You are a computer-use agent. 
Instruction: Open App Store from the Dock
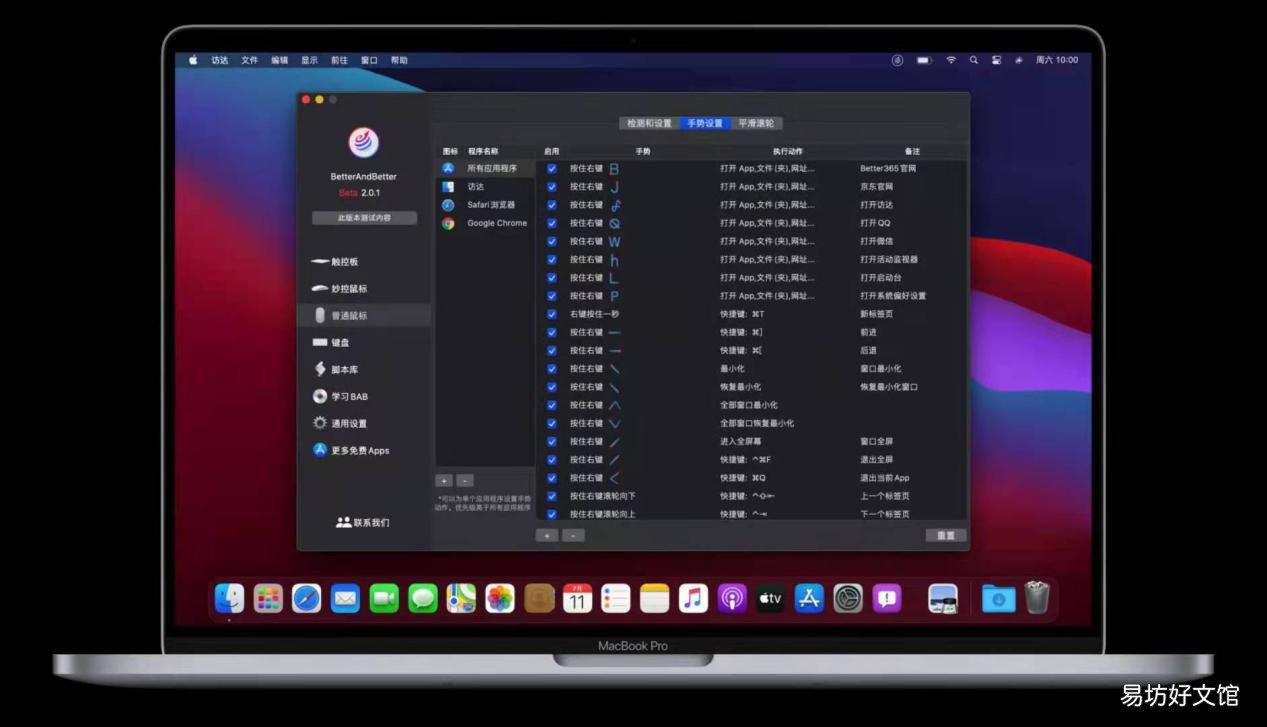click(809, 598)
